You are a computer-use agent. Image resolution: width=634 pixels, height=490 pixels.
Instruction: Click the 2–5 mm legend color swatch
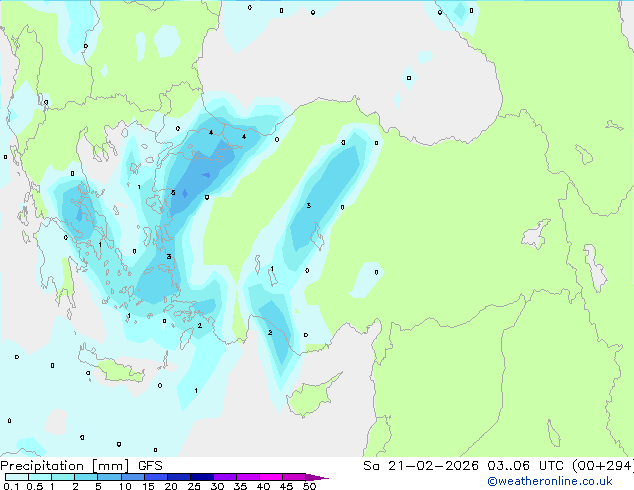tap(86, 477)
